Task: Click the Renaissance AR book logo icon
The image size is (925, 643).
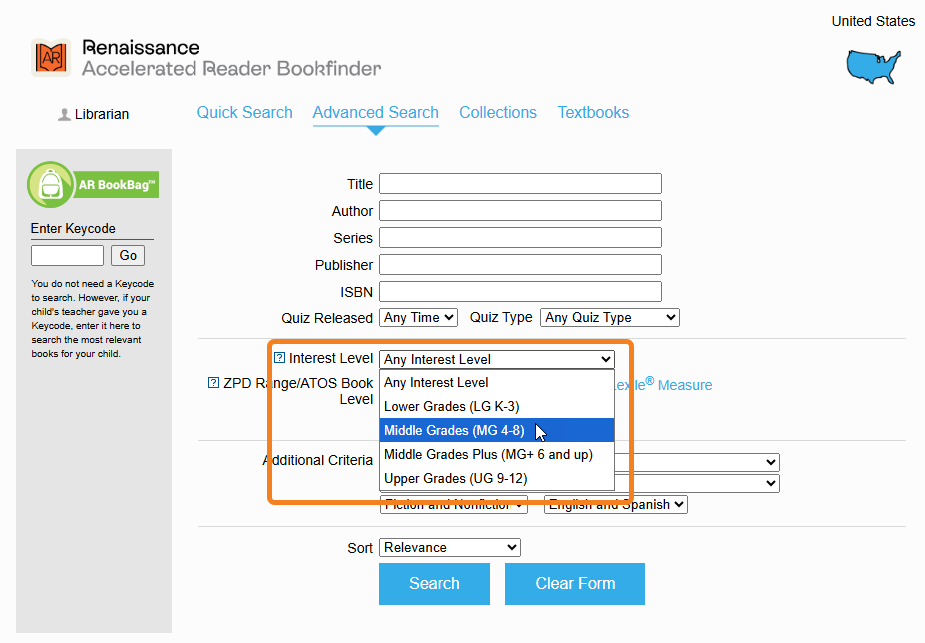Action: click(x=50, y=58)
